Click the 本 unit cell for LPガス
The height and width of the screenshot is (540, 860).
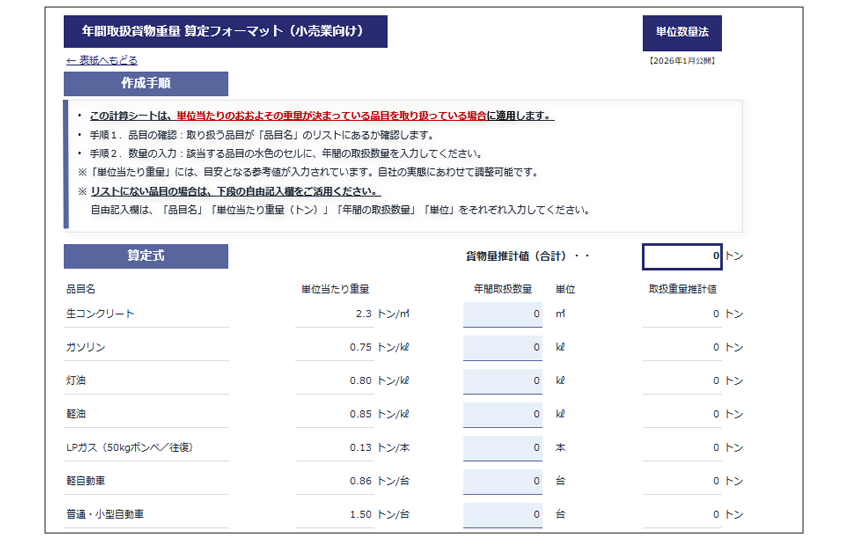(x=560, y=448)
